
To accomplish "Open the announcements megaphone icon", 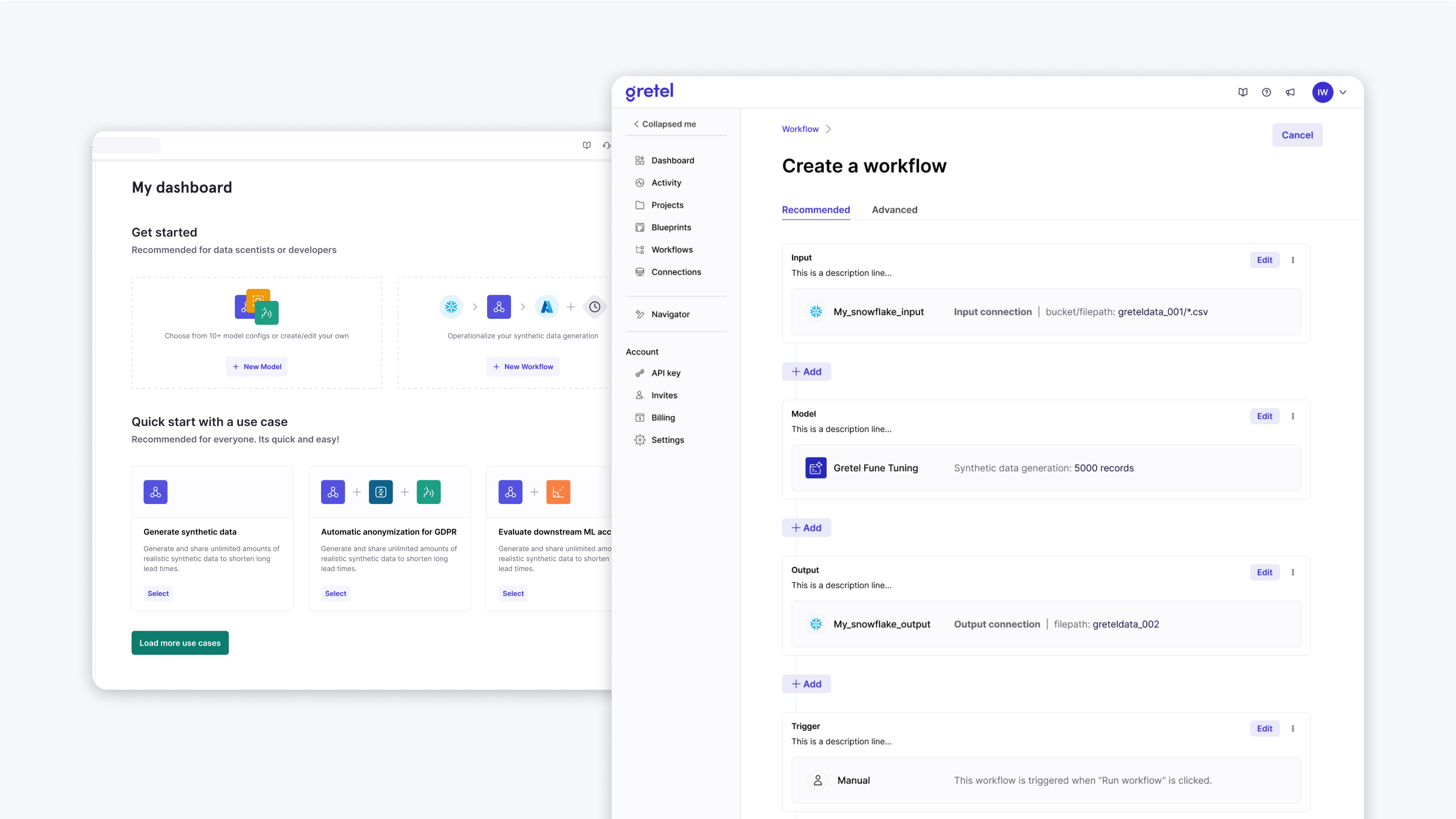I will point(1290,92).
